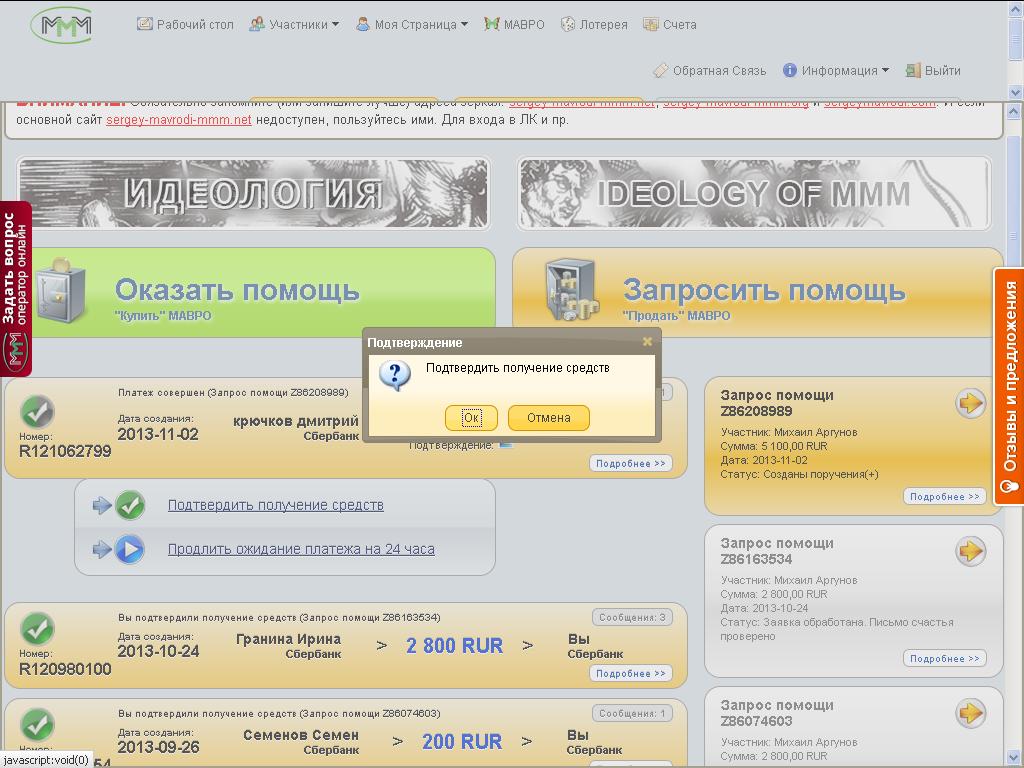Click the 200 RUR amount
Image resolution: width=1024 pixels, height=768 pixels.
point(462,742)
